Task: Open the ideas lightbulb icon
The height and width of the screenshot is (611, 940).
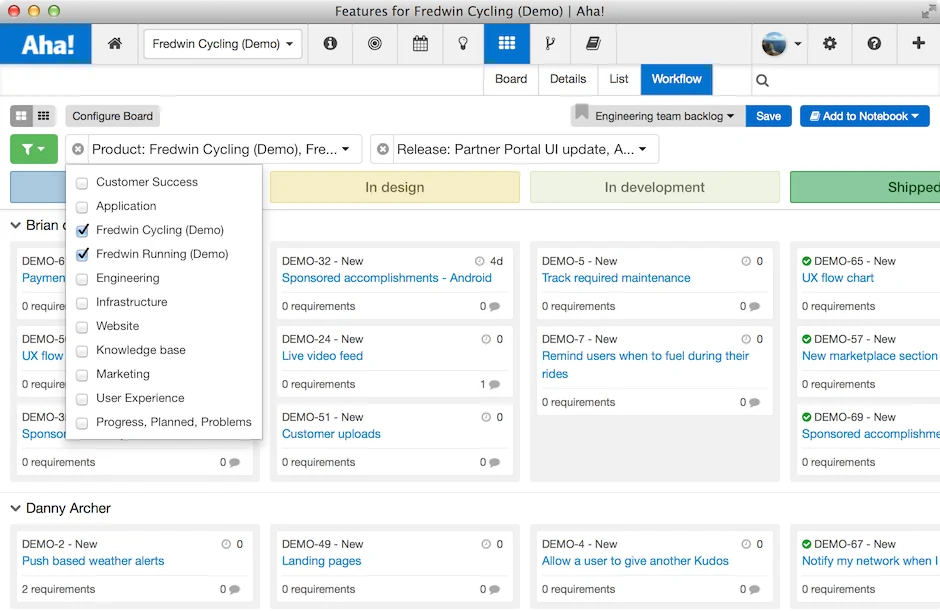Action: click(463, 43)
